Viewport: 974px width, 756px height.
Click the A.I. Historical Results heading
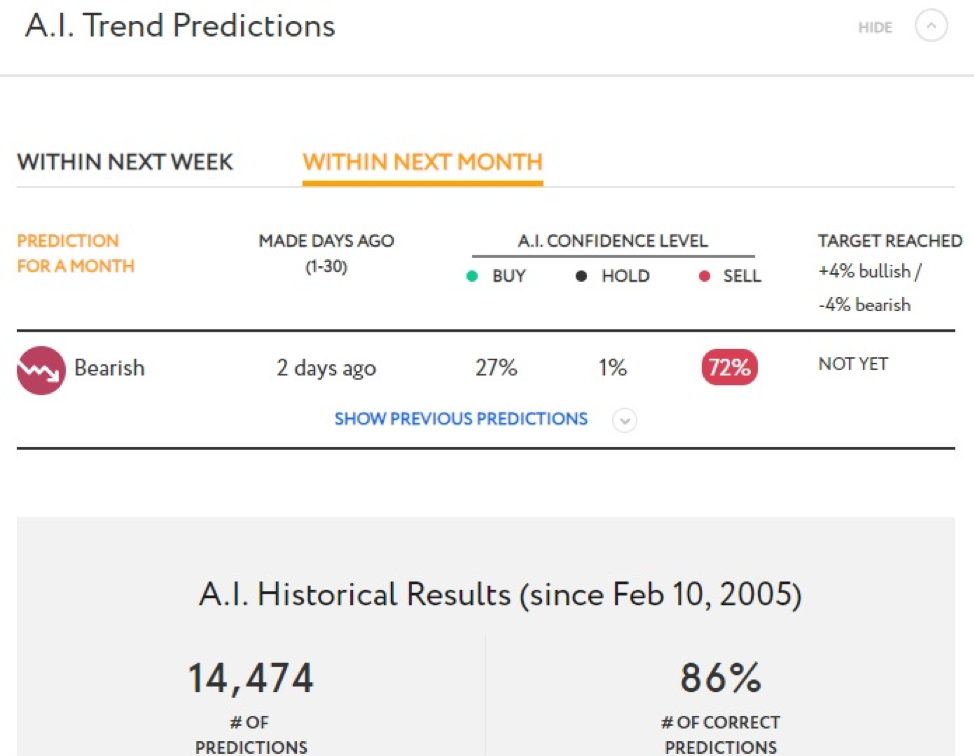click(x=501, y=594)
